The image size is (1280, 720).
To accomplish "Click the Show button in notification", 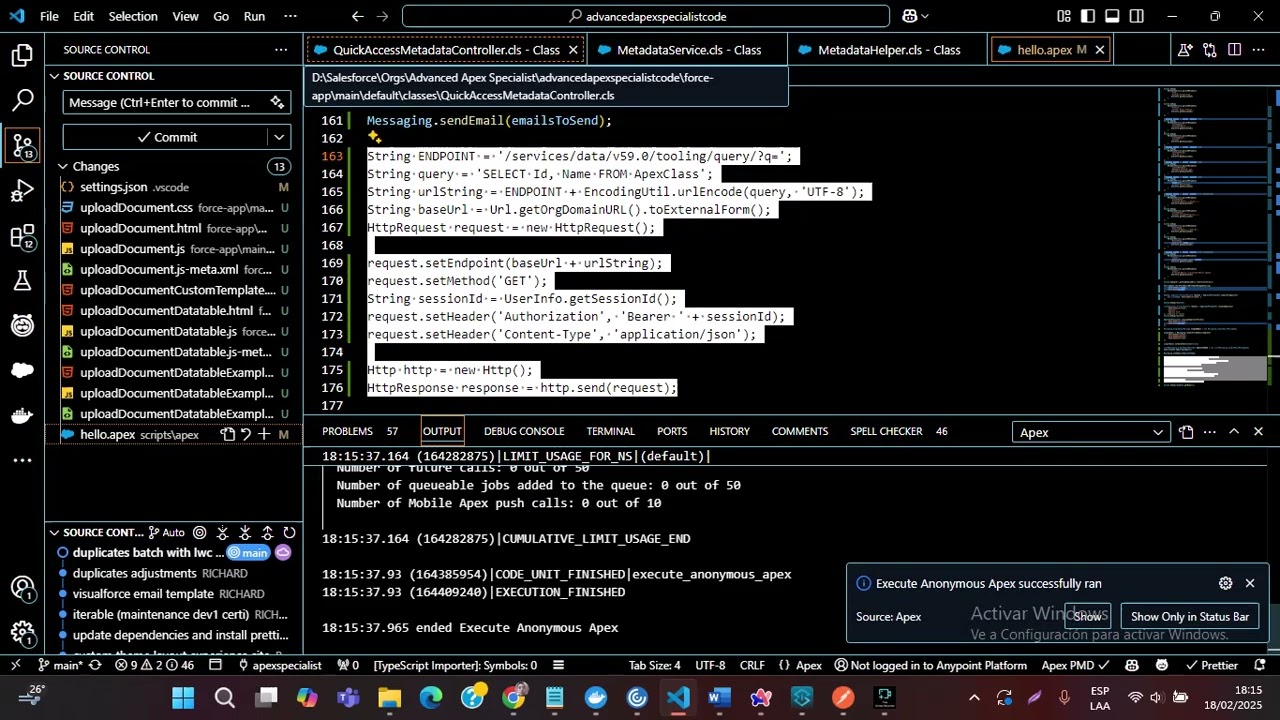I will (1088, 616).
